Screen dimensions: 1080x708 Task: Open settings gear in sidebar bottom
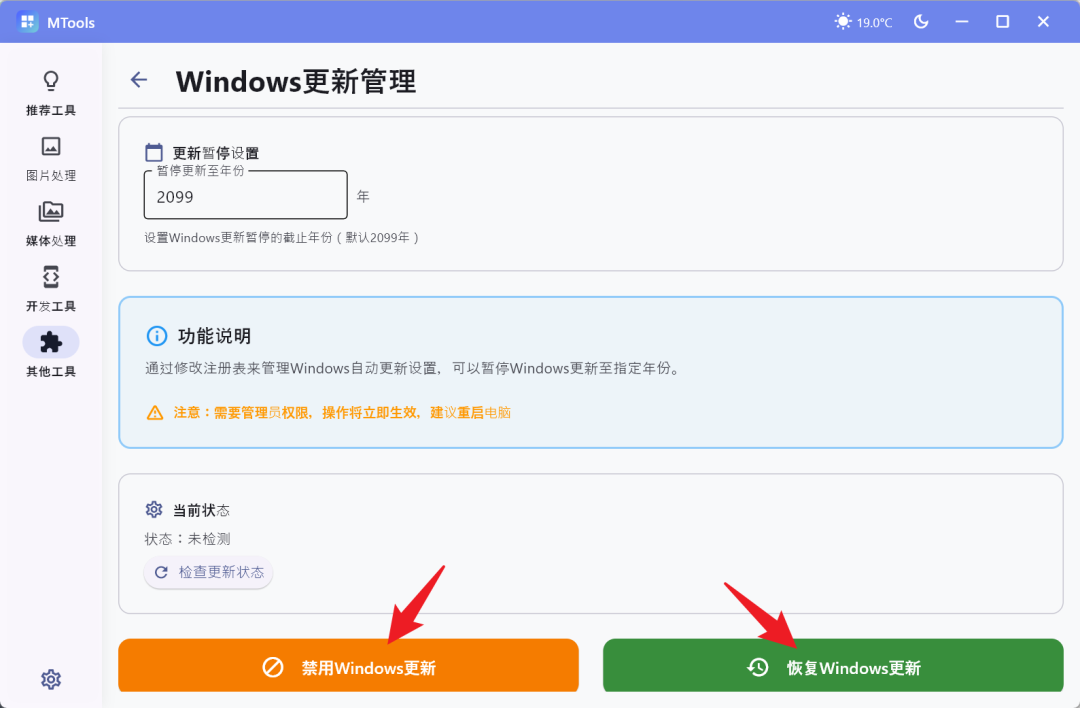(x=51, y=679)
